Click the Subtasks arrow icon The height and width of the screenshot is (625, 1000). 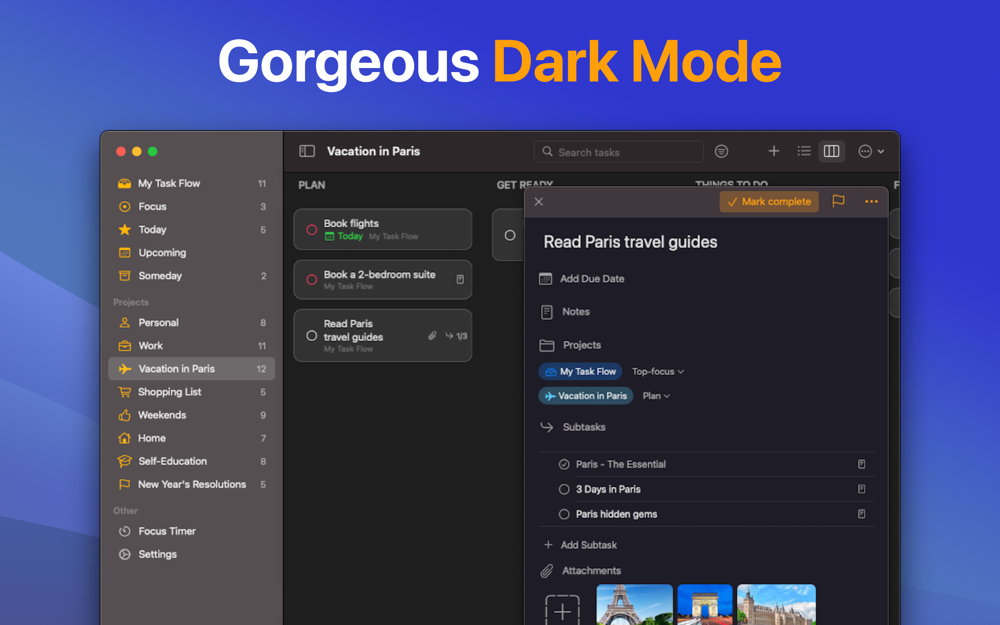(x=547, y=427)
